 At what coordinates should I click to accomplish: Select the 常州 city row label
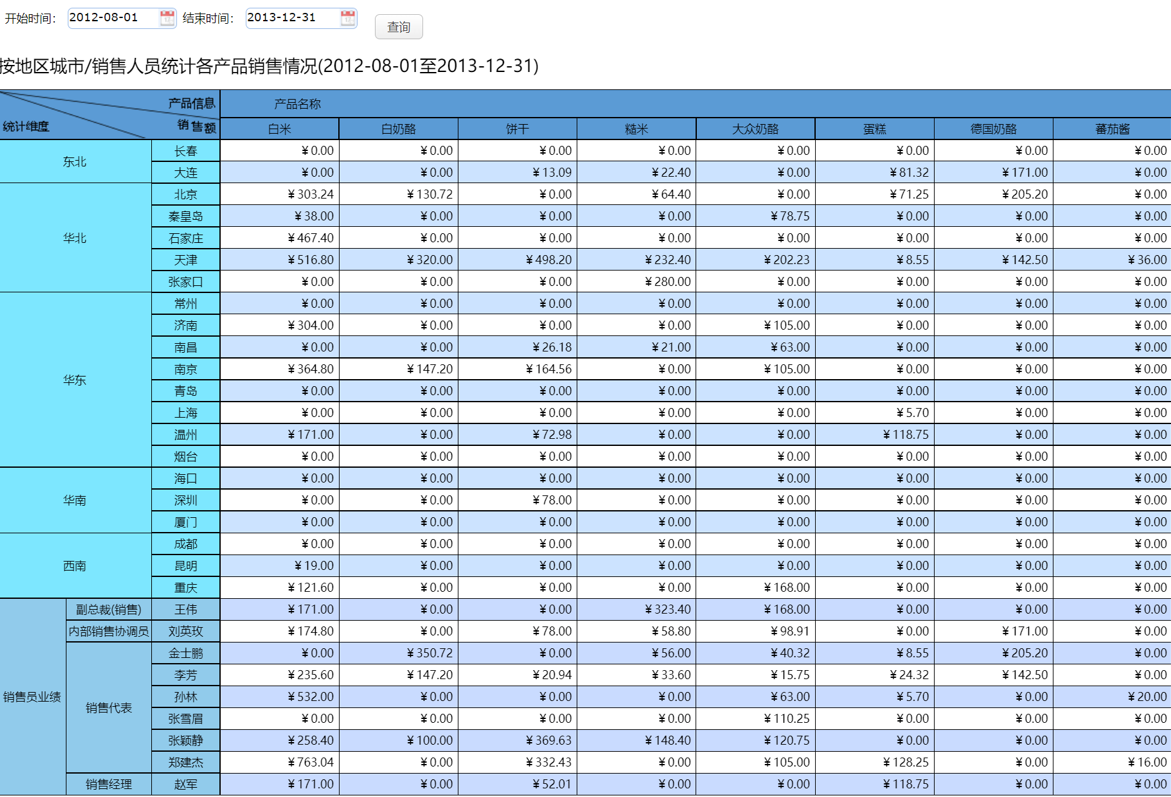(x=186, y=303)
